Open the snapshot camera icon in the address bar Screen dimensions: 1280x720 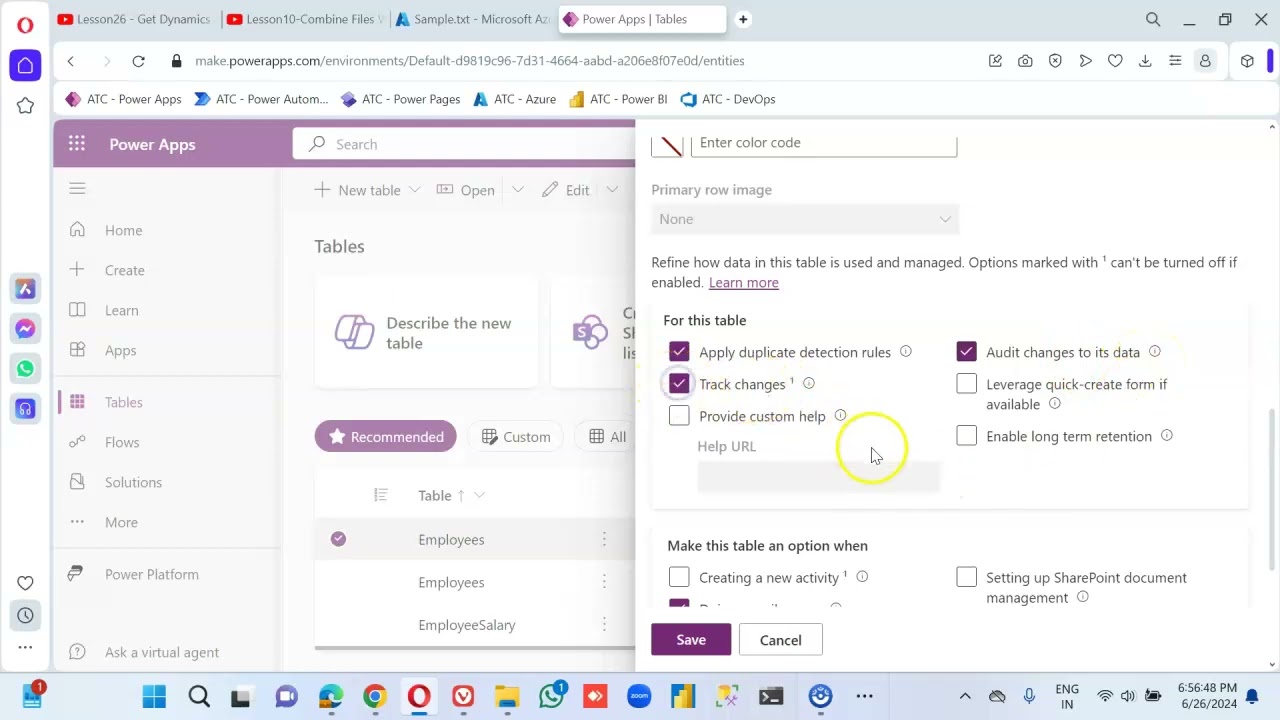(x=1025, y=61)
